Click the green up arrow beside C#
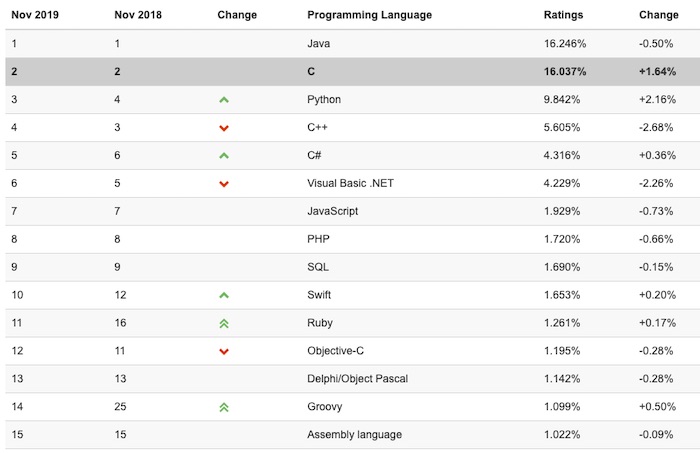The width and height of the screenshot is (700, 453). [x=224, y=156]
